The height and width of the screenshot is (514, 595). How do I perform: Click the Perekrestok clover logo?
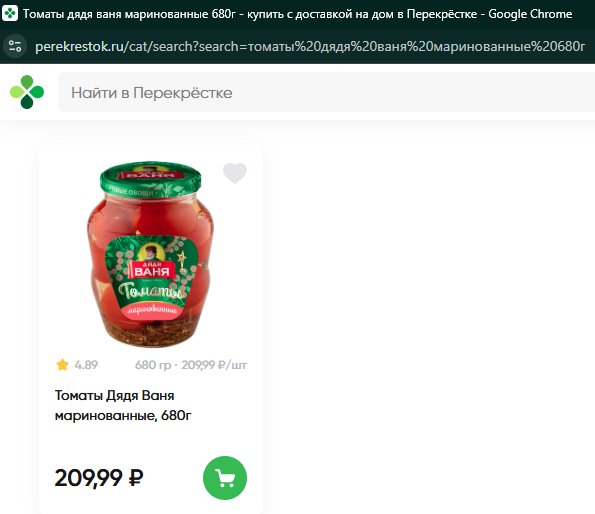point(27,92)
